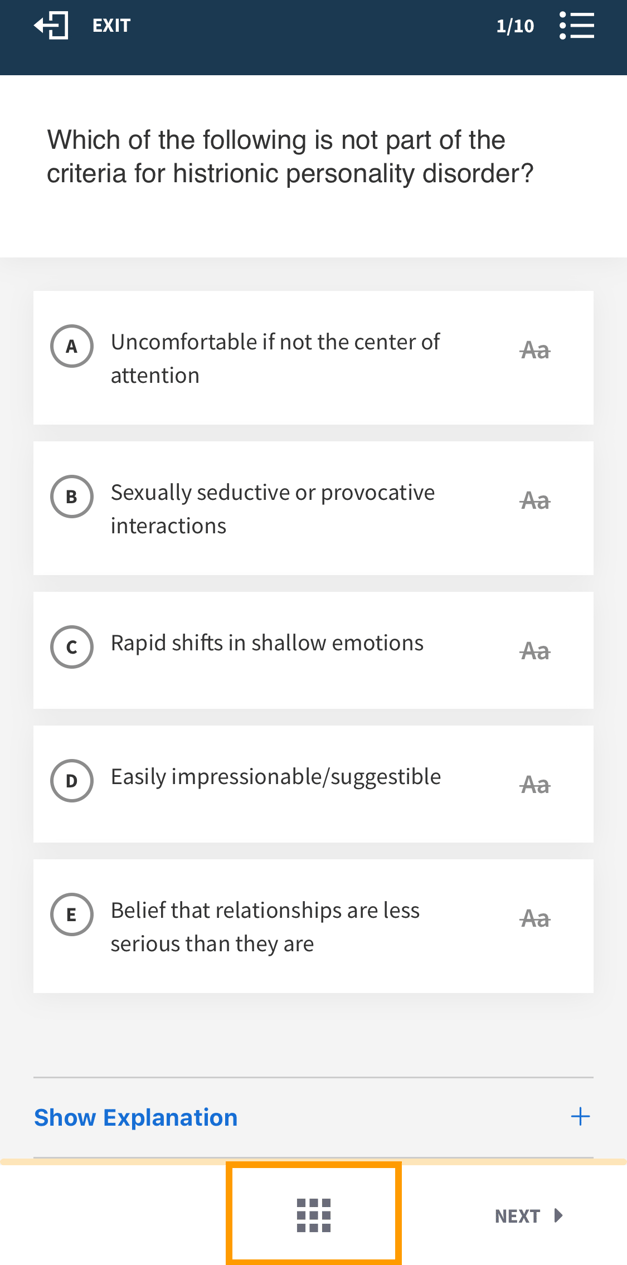Image resolution: width=627 pixels, height=1265 pixels.
Task: Click the EXIT text label
Action: [x=111, y=26]
